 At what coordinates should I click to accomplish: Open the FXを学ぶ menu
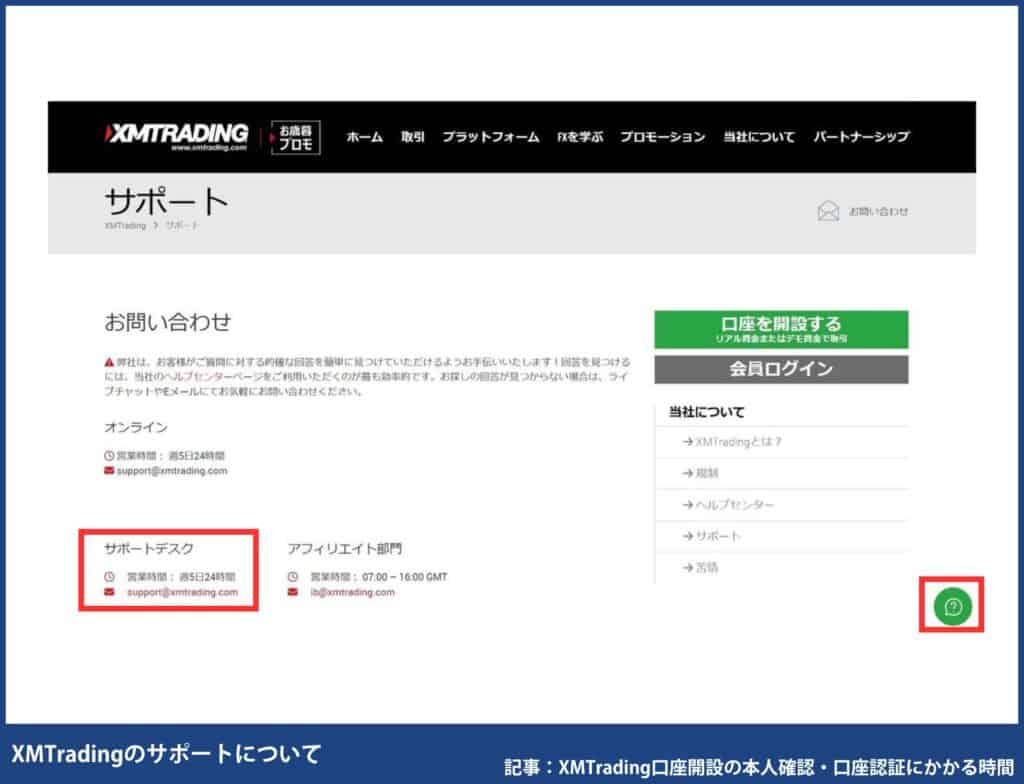point(580,137)
